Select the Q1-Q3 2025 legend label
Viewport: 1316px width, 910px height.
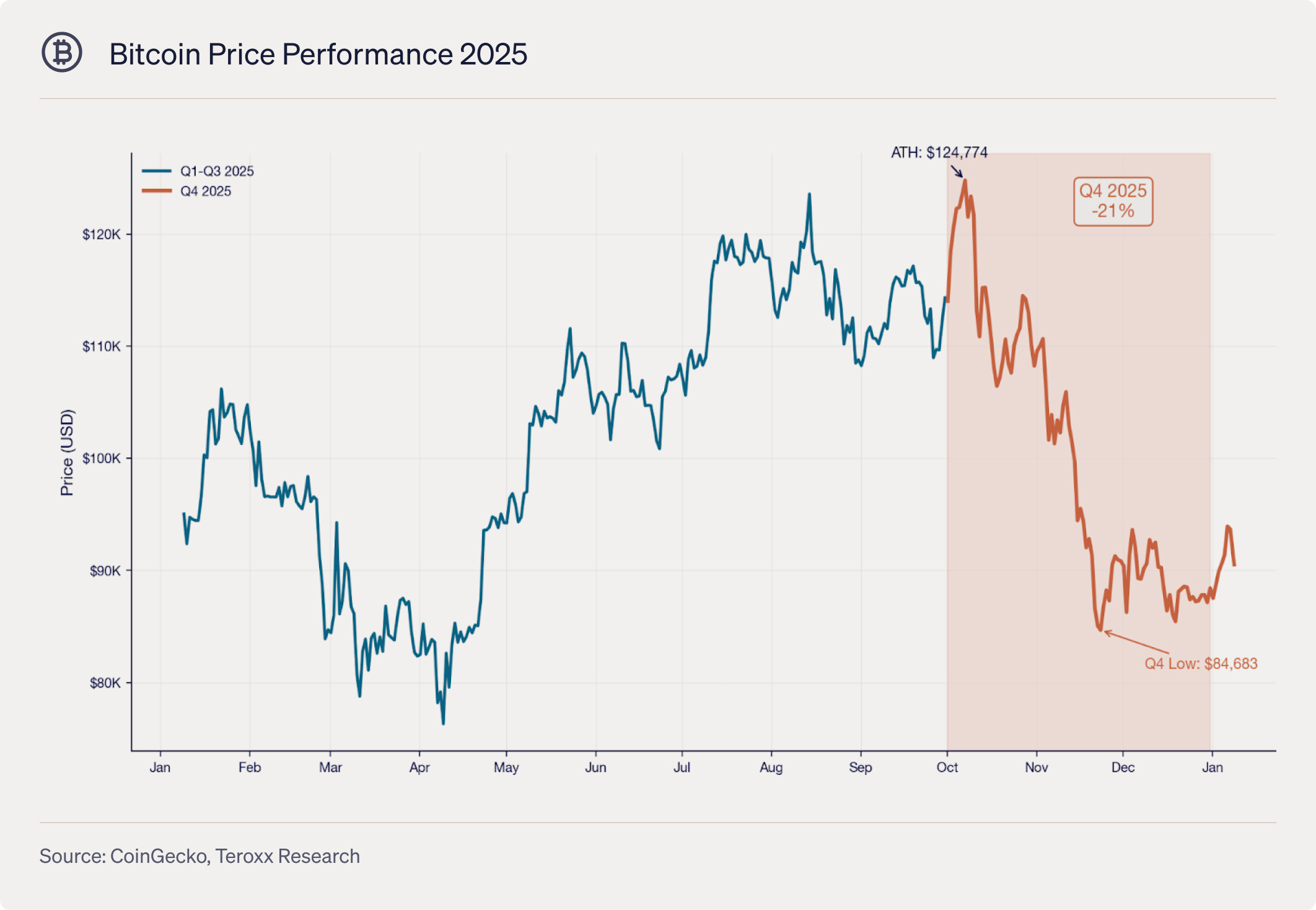(217, 171)
